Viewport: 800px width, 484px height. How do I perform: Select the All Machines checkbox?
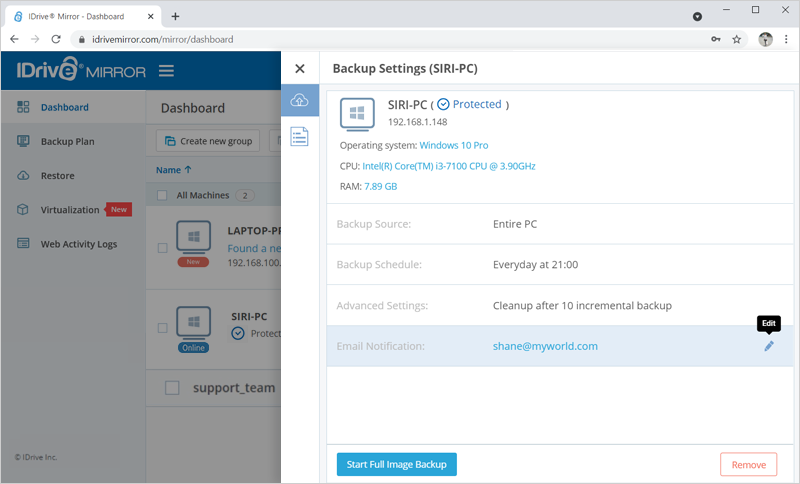163,196
